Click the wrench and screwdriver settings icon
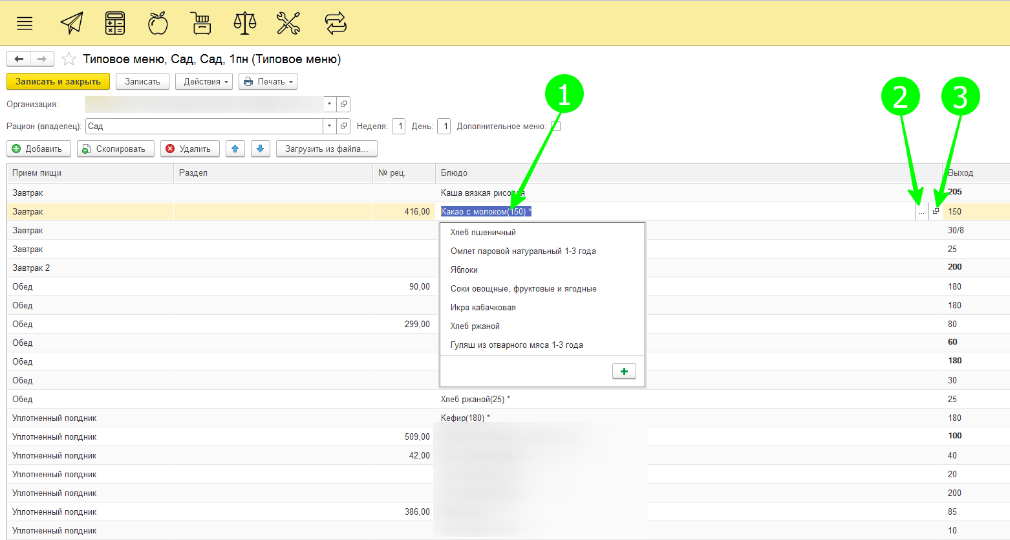 (287, 22)
